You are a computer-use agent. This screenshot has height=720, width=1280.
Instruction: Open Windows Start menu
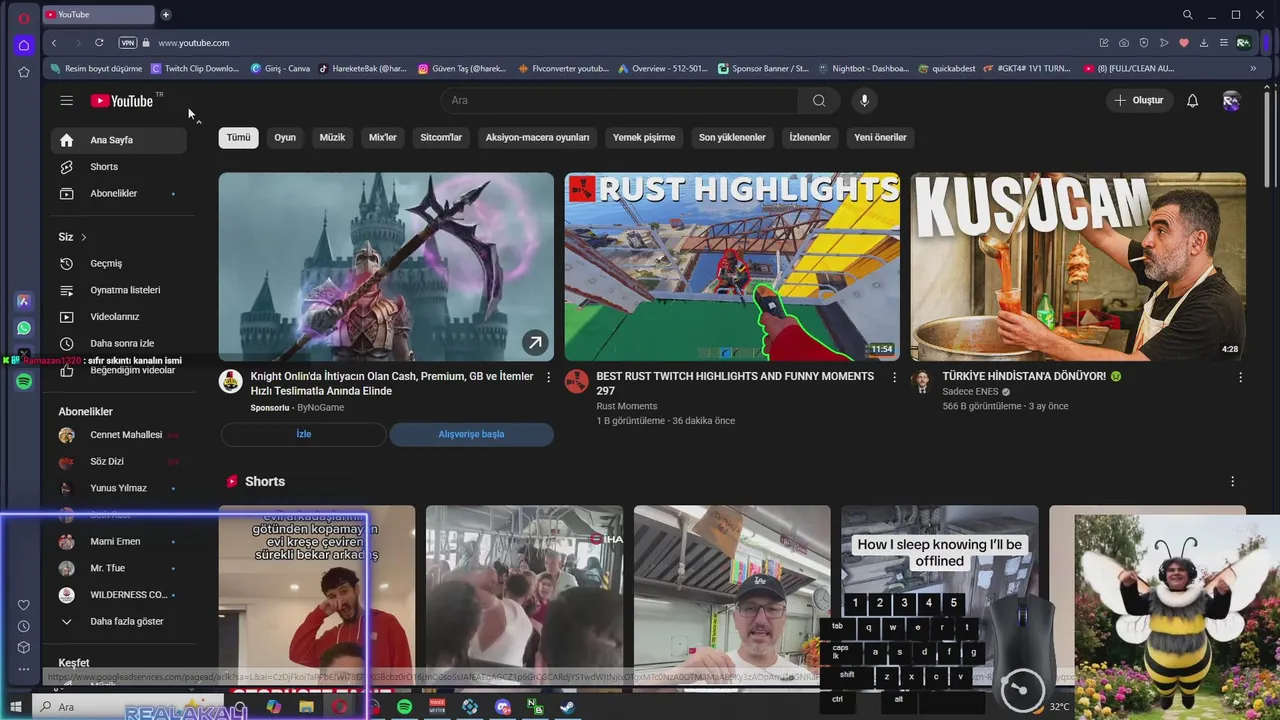click(16, 707)
